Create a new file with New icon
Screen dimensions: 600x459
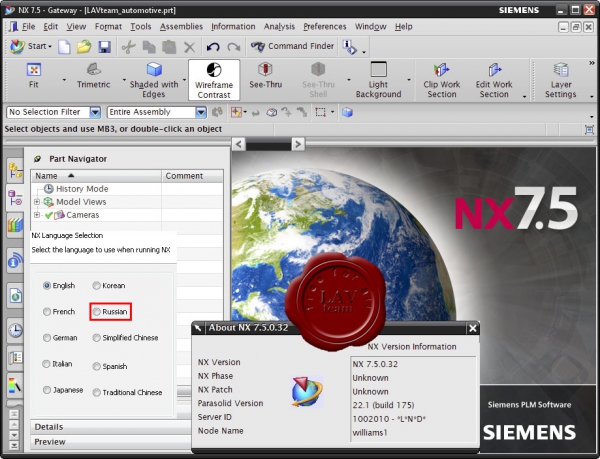pos(64,47)
